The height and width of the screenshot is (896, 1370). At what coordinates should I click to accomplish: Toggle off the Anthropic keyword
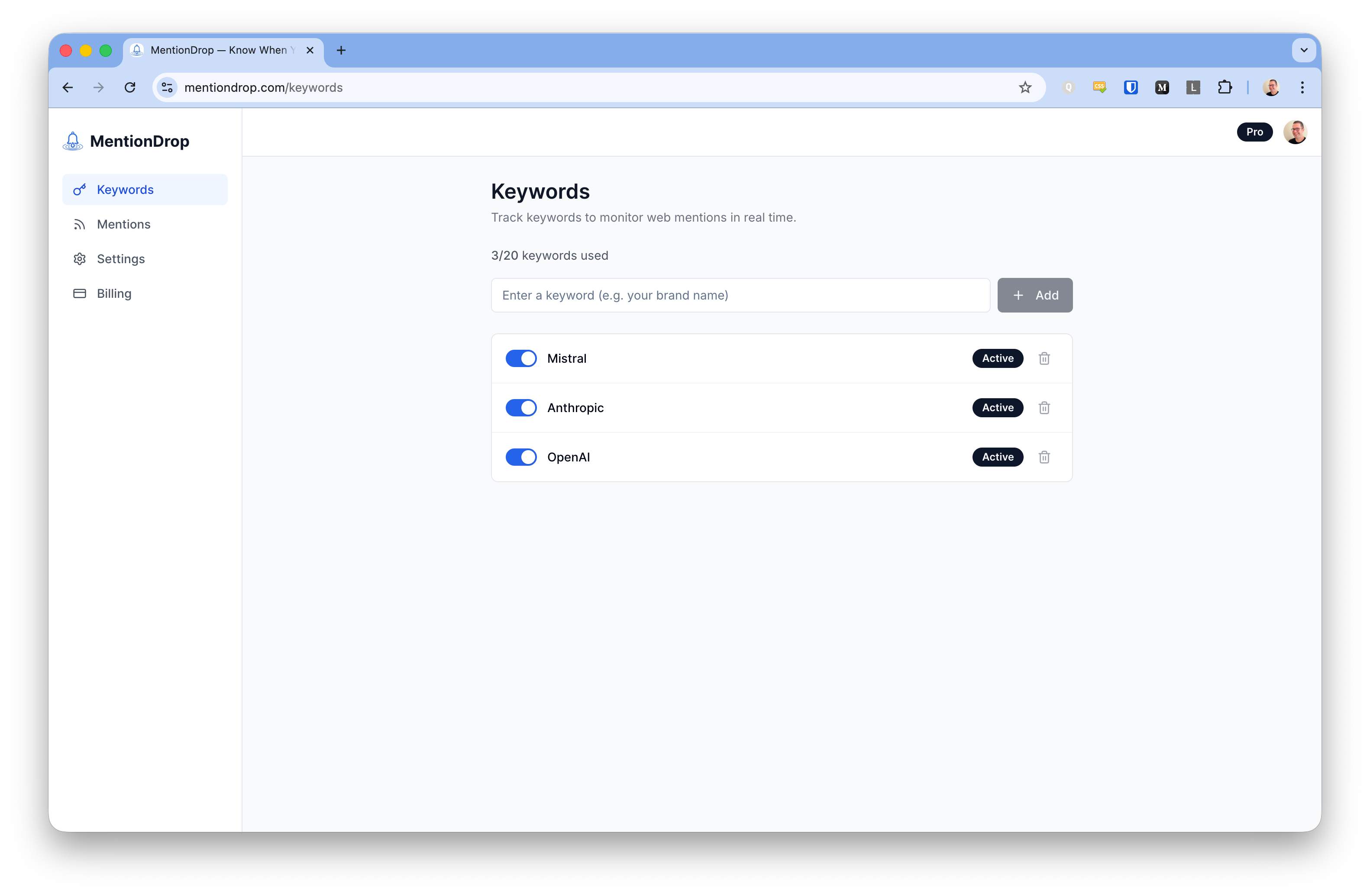pos(520,407)
